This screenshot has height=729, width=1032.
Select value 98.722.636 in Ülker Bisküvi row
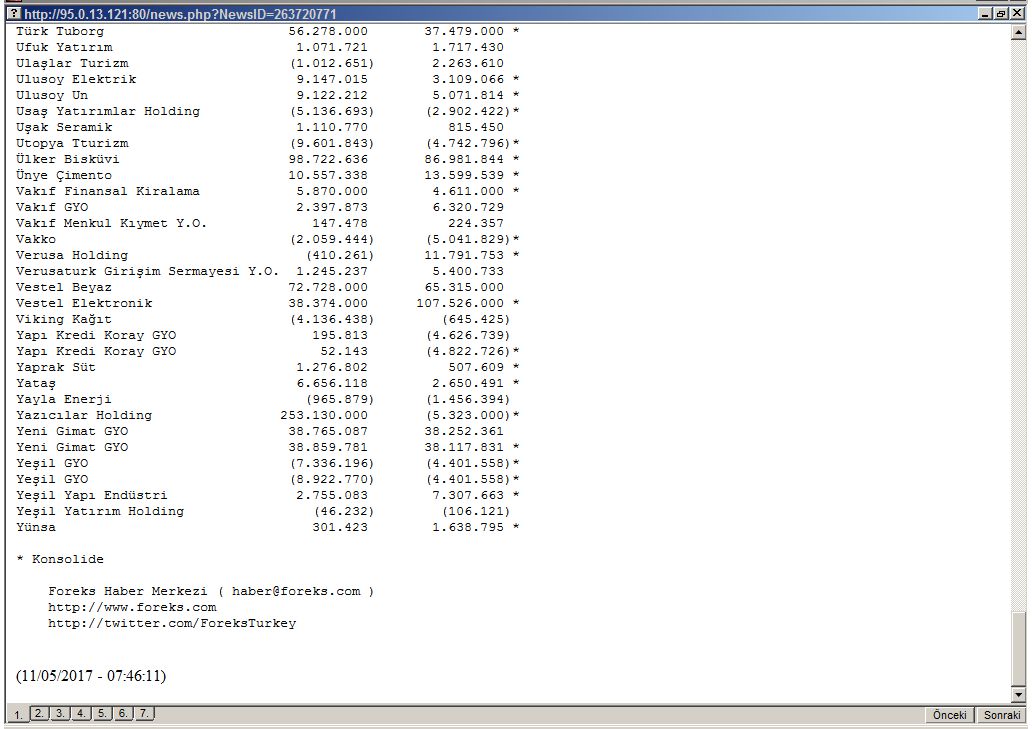tap(328, 159)
